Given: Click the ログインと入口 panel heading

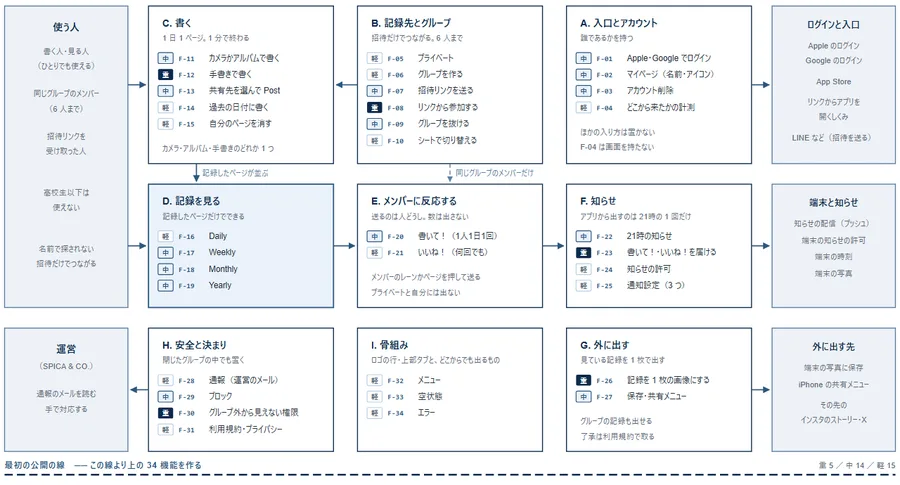Looking at the screenshot, I should click(x=833, y=25).
